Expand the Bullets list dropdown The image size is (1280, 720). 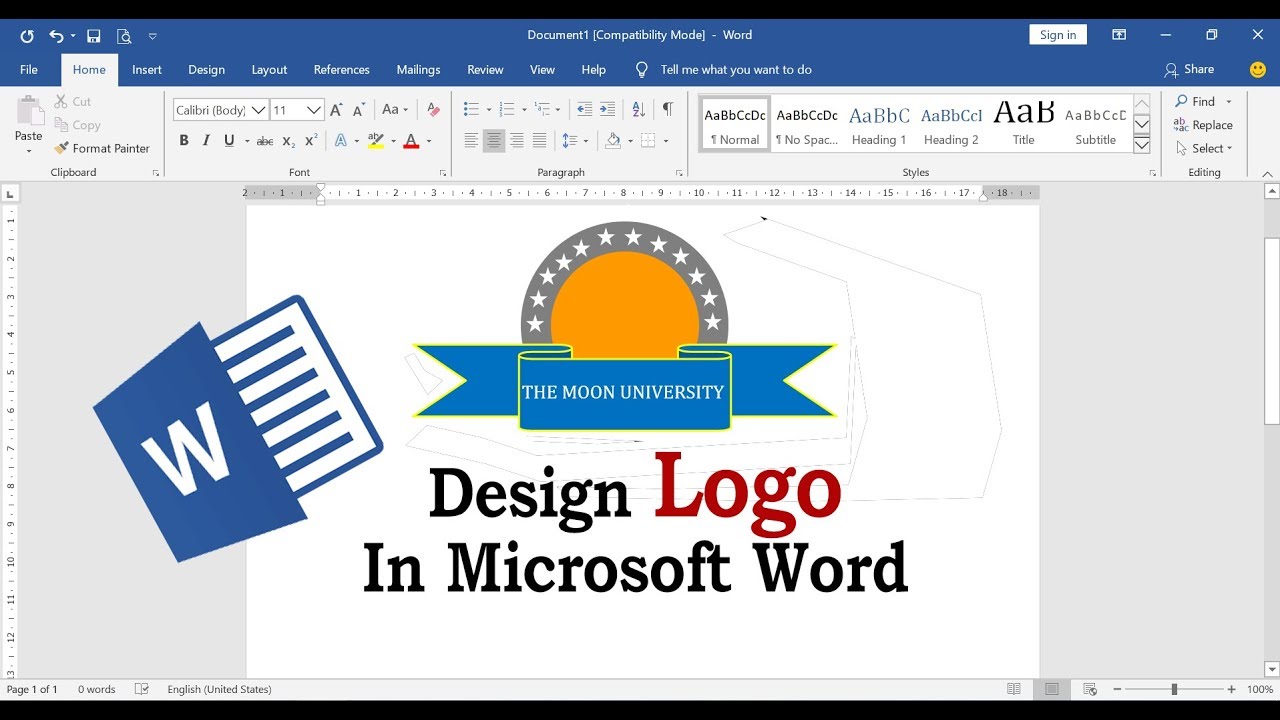tap(488, 110)
